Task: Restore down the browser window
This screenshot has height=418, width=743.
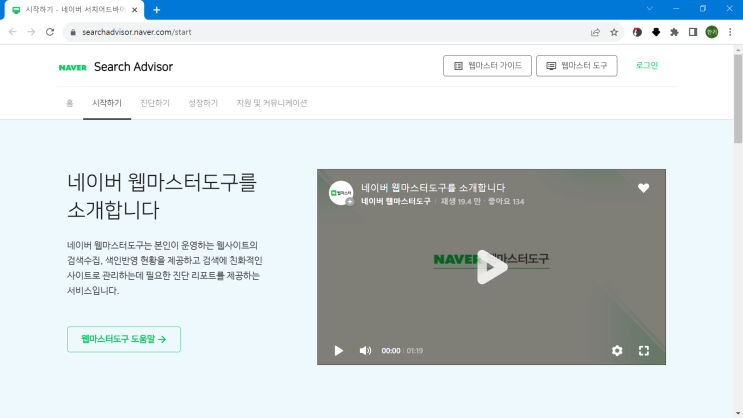Action: click(703, 9)
